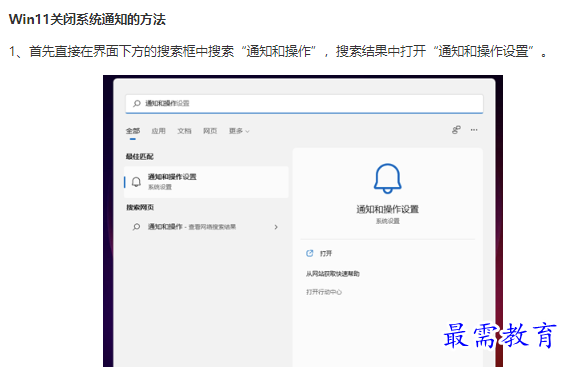Click the search box containing 通知和操作设置
565x367 pixels.
[x=304, y=104]
